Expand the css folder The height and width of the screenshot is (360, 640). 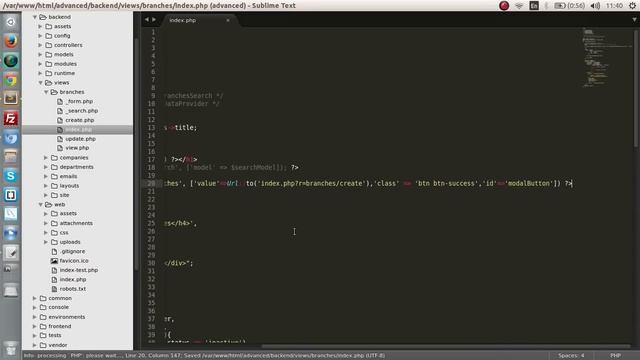[46, 233]
